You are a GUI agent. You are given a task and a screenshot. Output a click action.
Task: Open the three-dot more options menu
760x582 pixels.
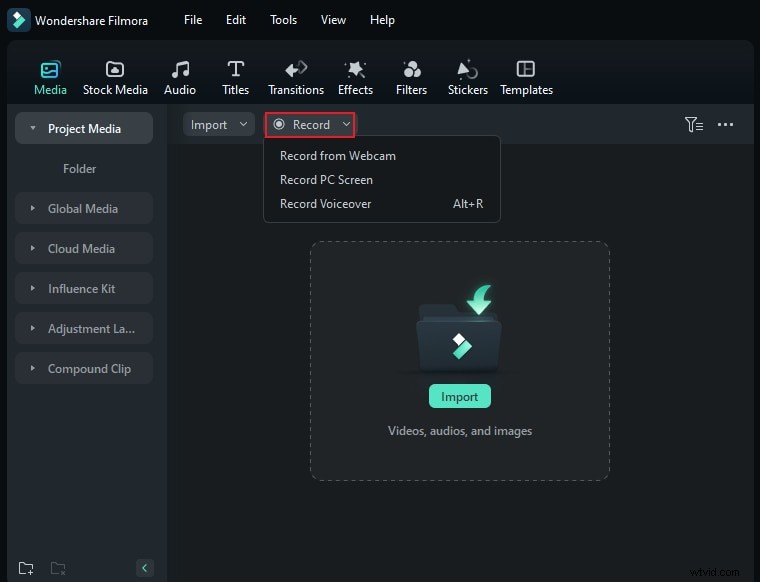[x=726, y=125]
